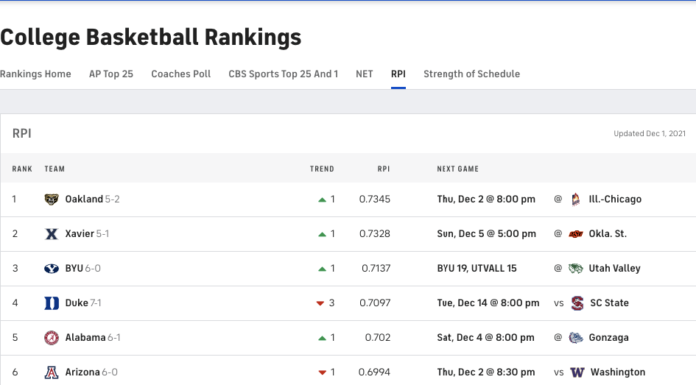Viewport: 696px width, 385px height.
Task: Click the Oakland team logo
Action: click(x=51, y=199)
